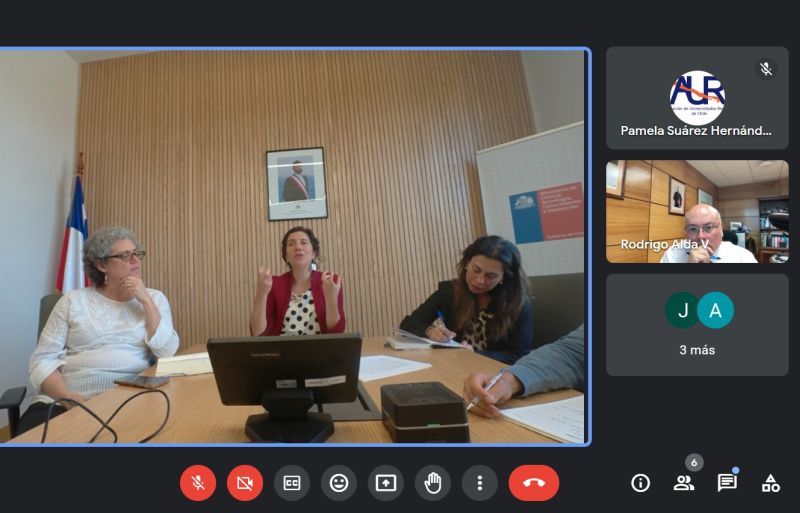Turn on the camera
This screenshot has width=800, height=513.
coord(245,483)
